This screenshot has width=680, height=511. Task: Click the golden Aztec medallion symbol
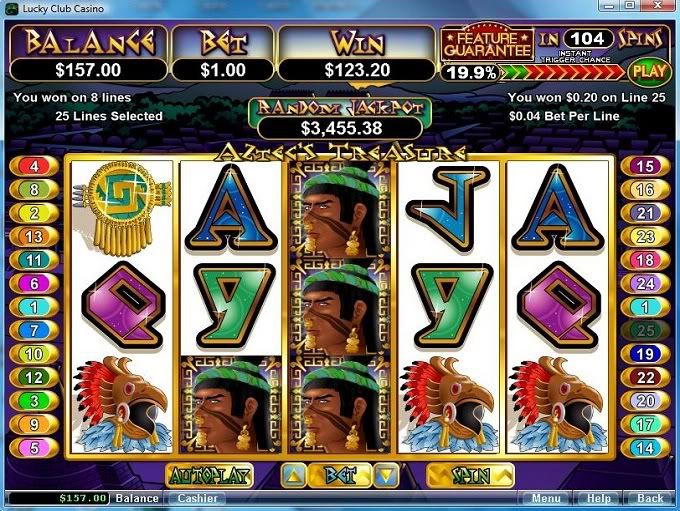(123, 209)
